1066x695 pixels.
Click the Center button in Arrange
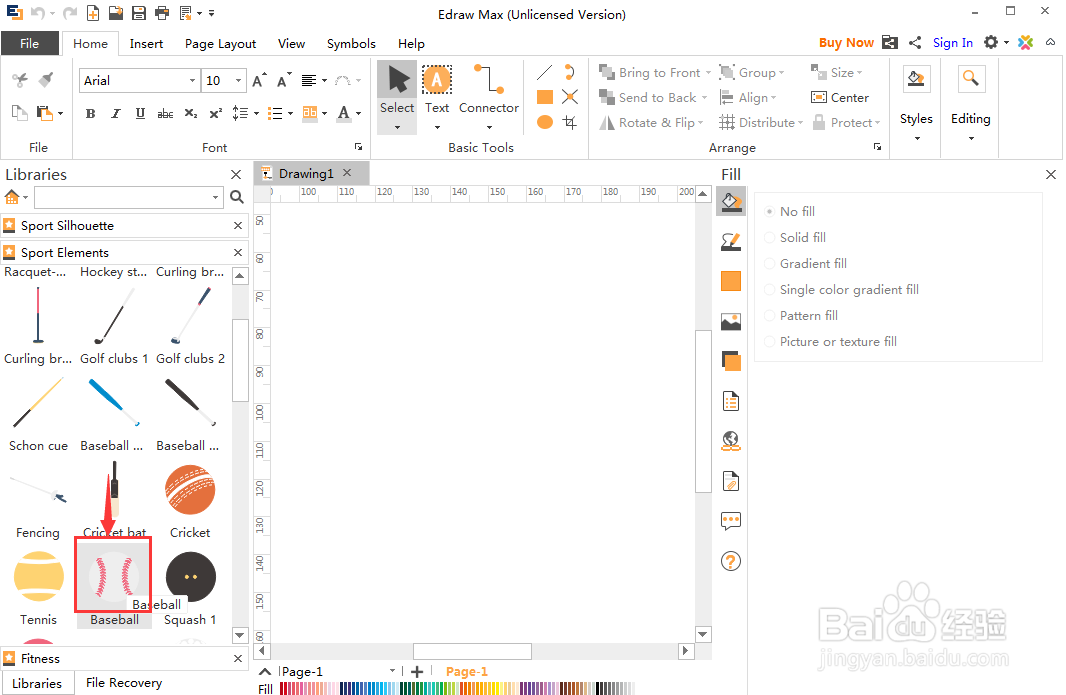tap(840, 98)
